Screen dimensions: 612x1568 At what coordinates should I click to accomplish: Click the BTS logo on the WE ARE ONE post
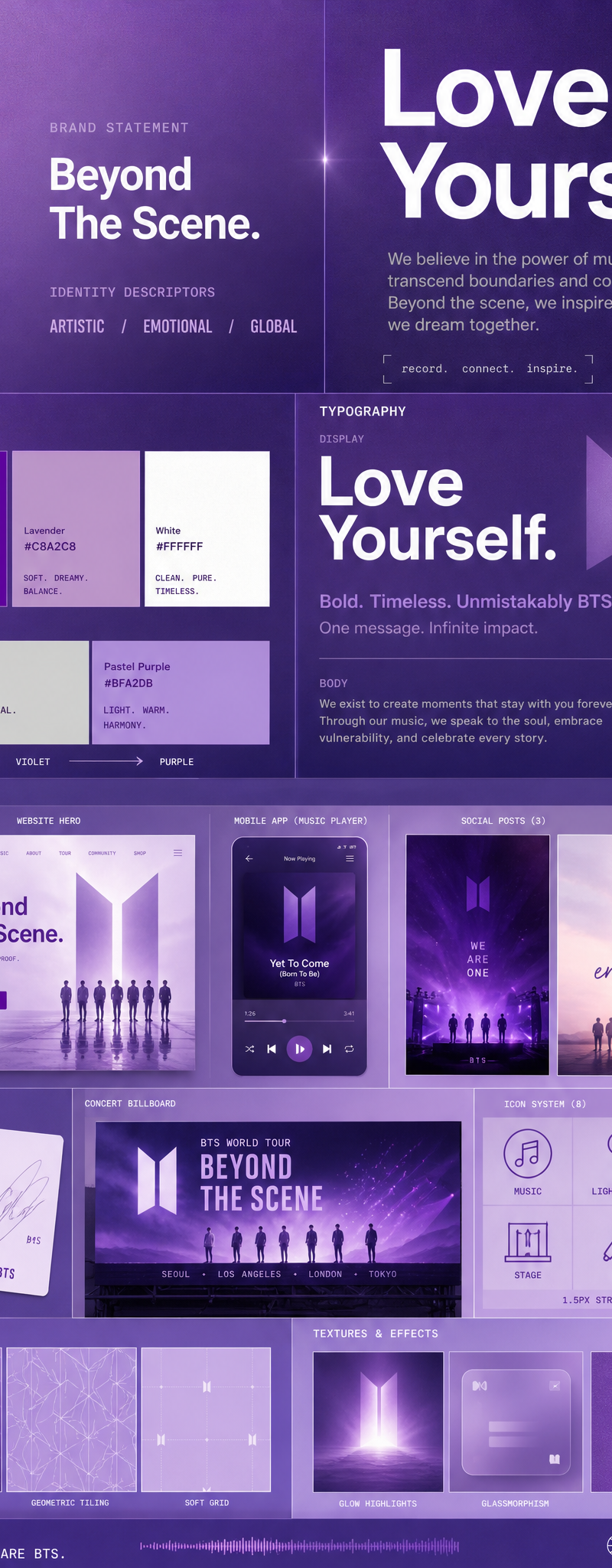click(x=478, y=893)
